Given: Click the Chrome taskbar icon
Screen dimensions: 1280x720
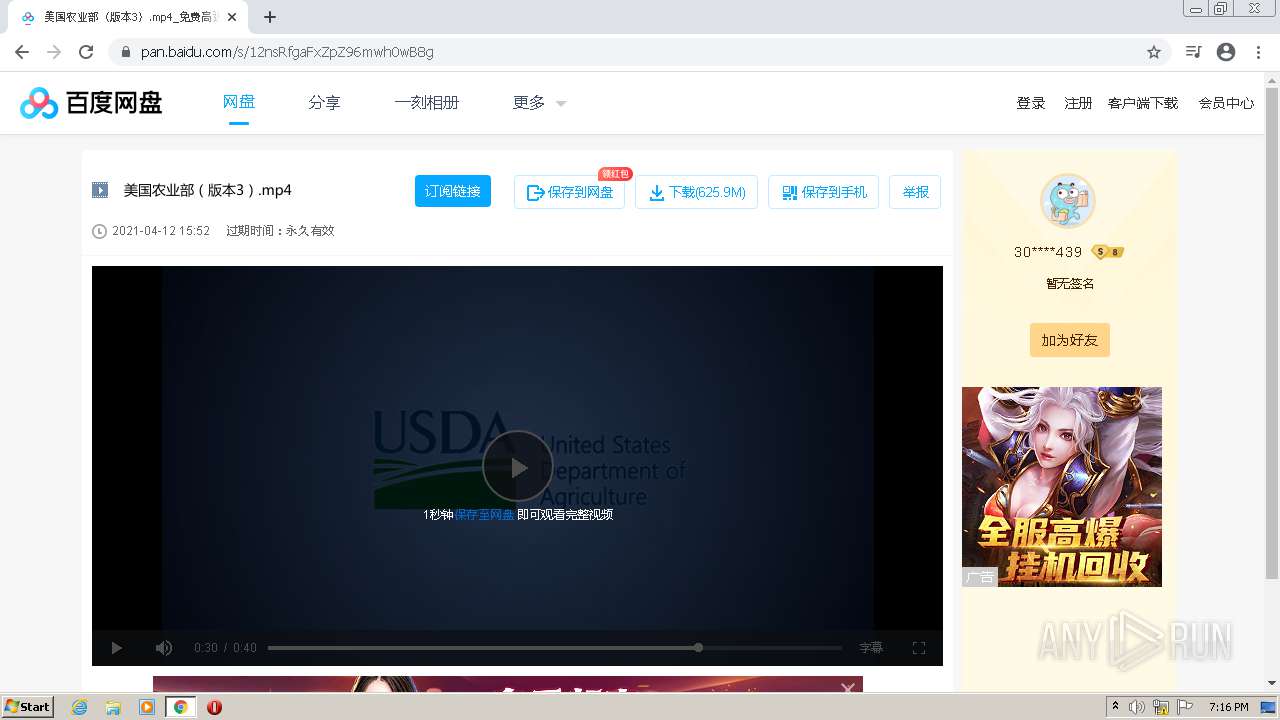Looking at the screenshot, I should [181, 707].
